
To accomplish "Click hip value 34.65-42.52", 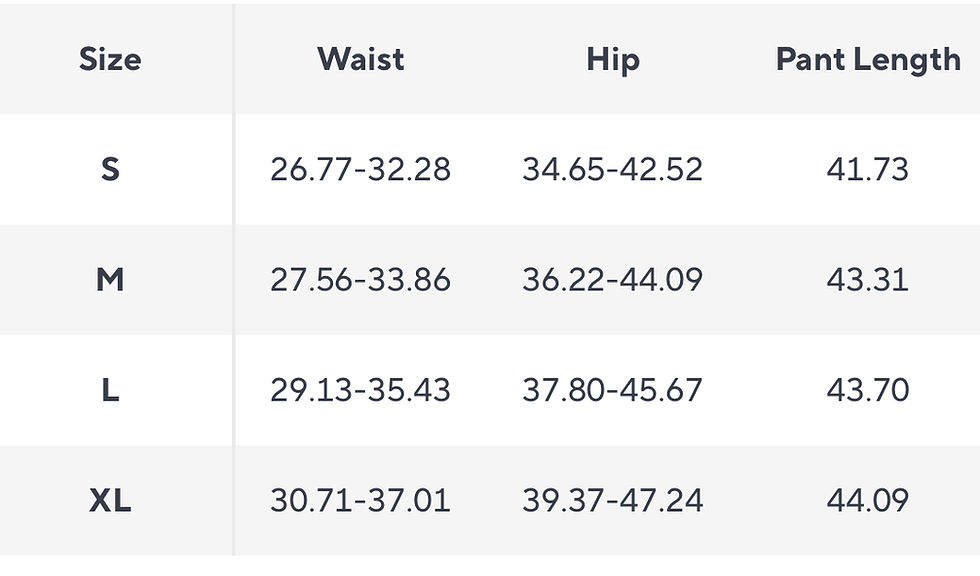I will 612,169.
